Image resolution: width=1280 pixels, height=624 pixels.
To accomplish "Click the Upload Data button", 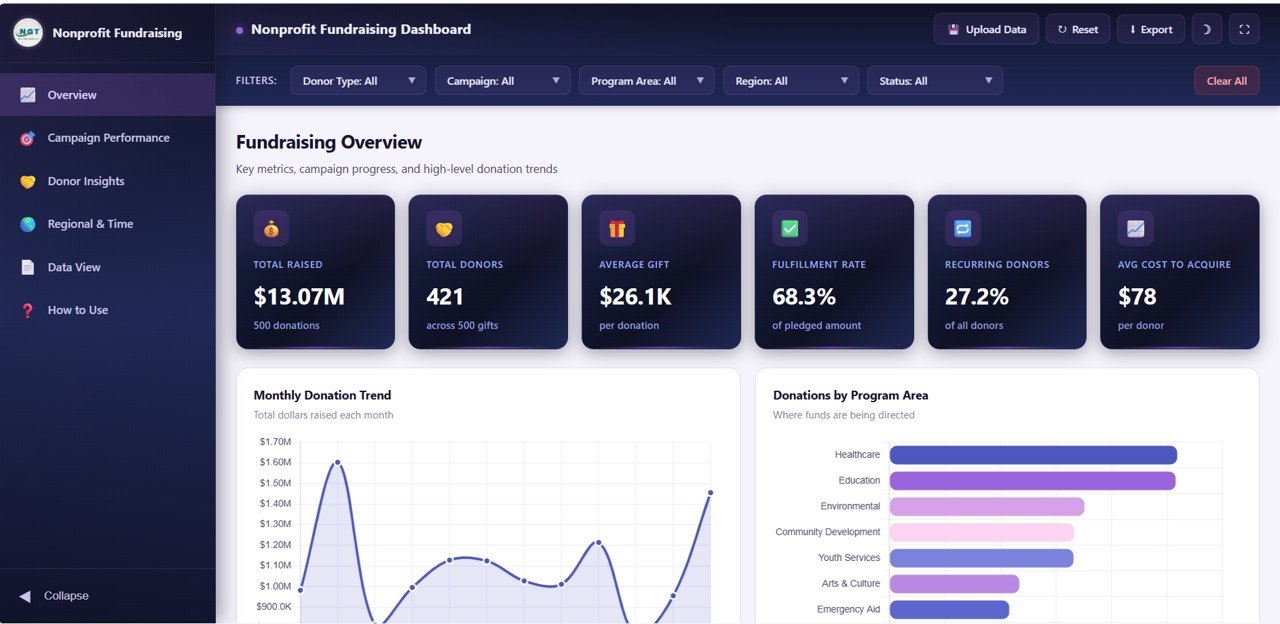I will pos(986,29).
